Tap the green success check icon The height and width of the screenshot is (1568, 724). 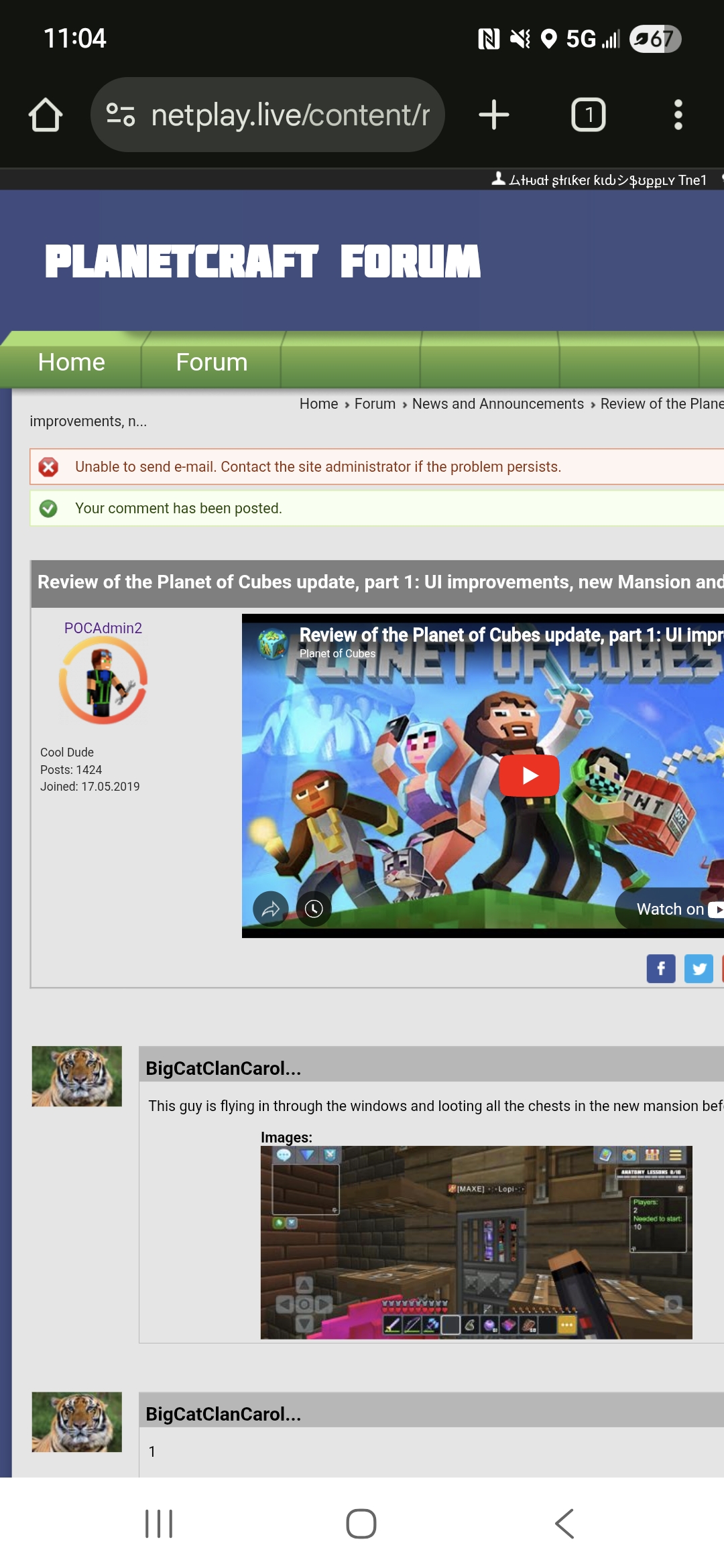tap(48, 509)
